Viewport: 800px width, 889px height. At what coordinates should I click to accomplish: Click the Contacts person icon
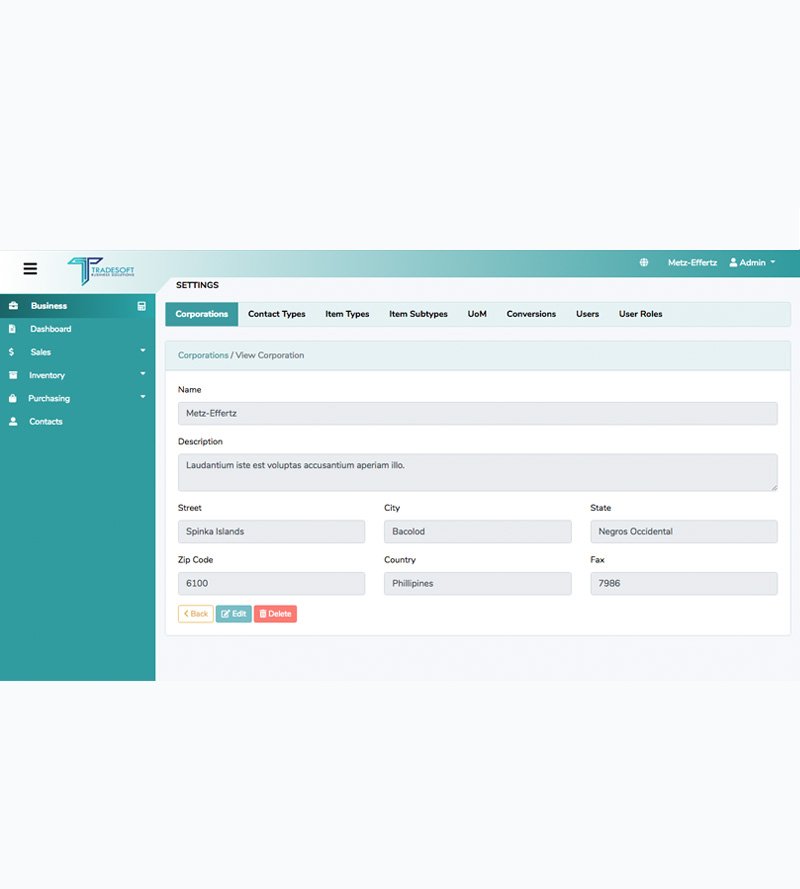13,422
